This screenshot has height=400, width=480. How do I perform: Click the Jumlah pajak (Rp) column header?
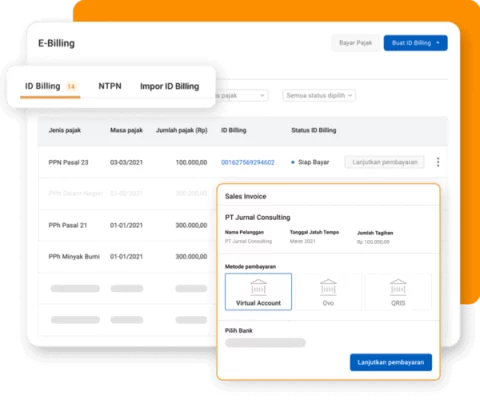tap(182, 130)
